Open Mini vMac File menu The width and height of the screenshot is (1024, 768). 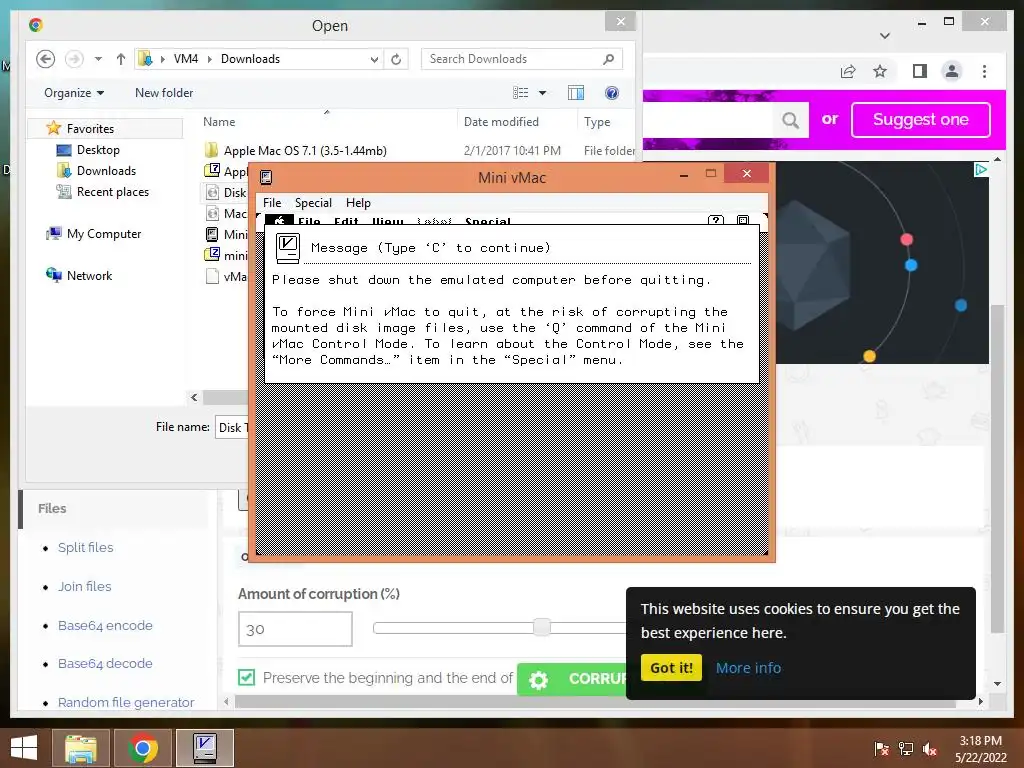tap(272, 203)
